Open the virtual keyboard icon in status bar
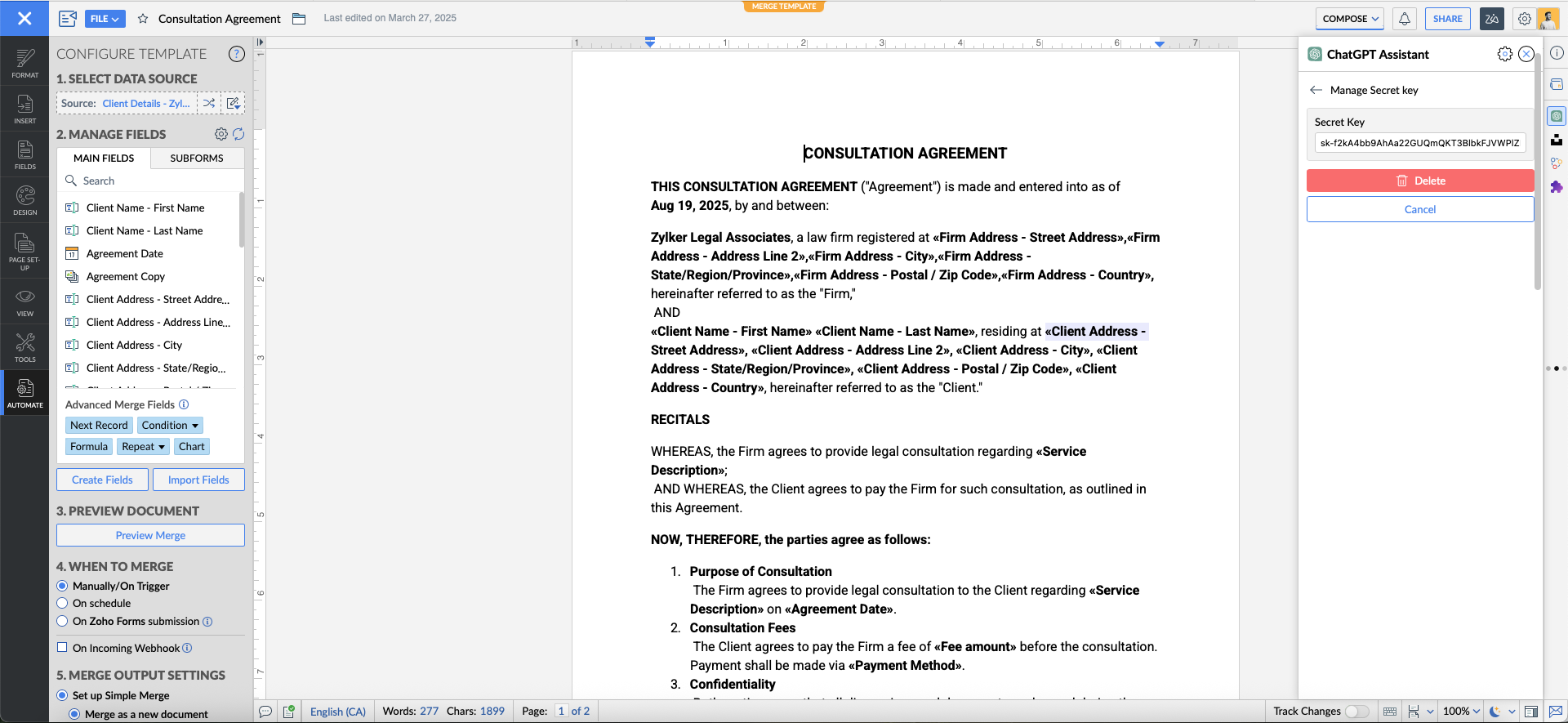This screenshot has width=1568, height=723. (1389, 712)
